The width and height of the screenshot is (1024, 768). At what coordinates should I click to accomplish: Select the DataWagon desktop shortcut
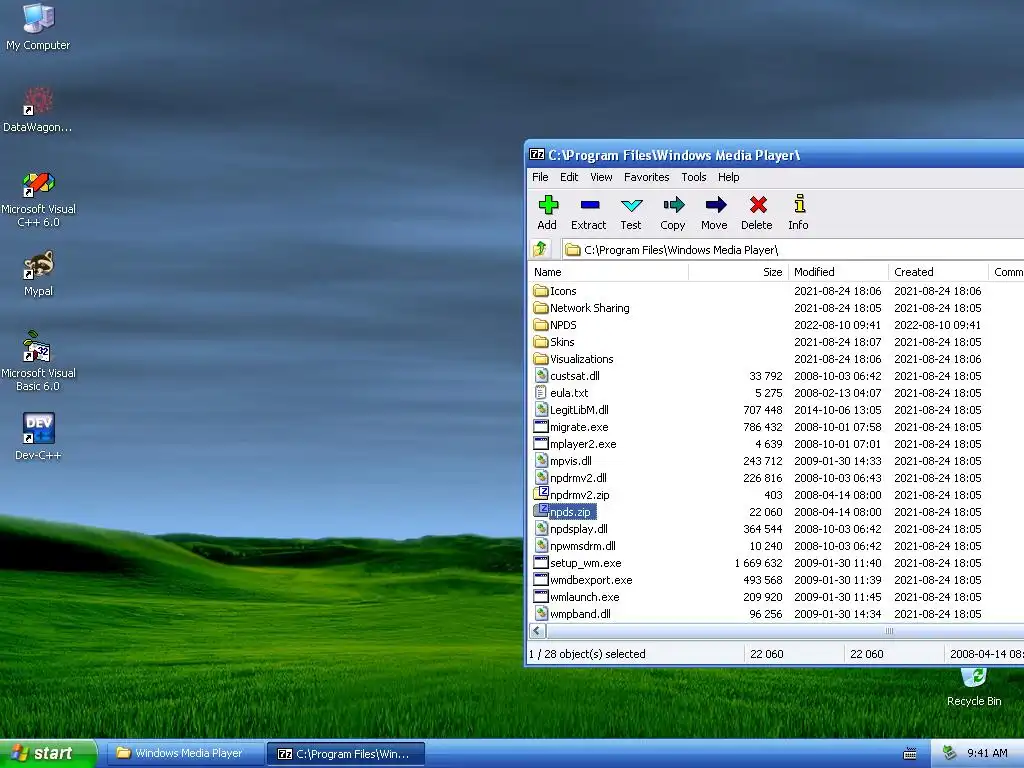(x=38, y=110)
